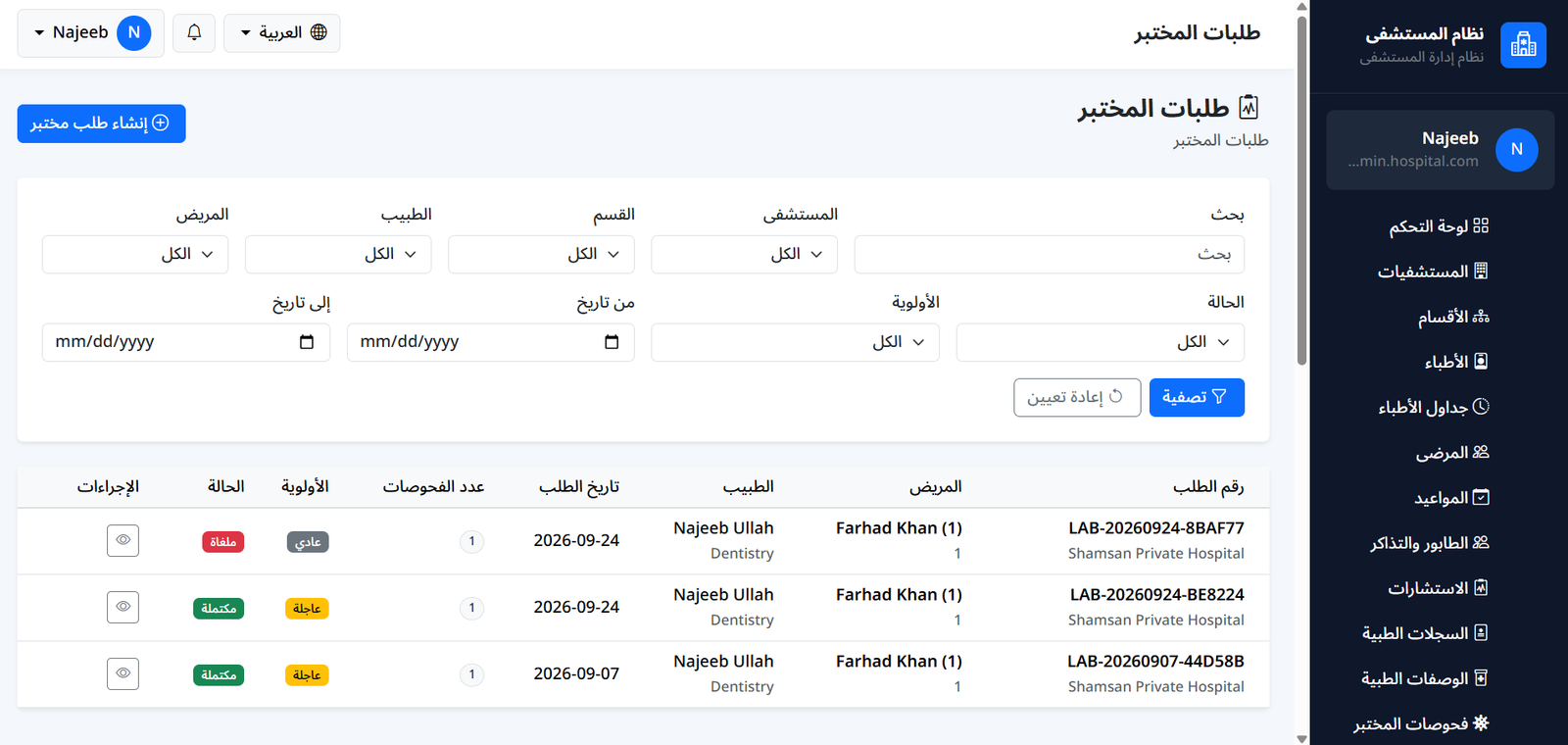
Task: Open the الأولوية priority dropdown
Action: coord(795,342)
